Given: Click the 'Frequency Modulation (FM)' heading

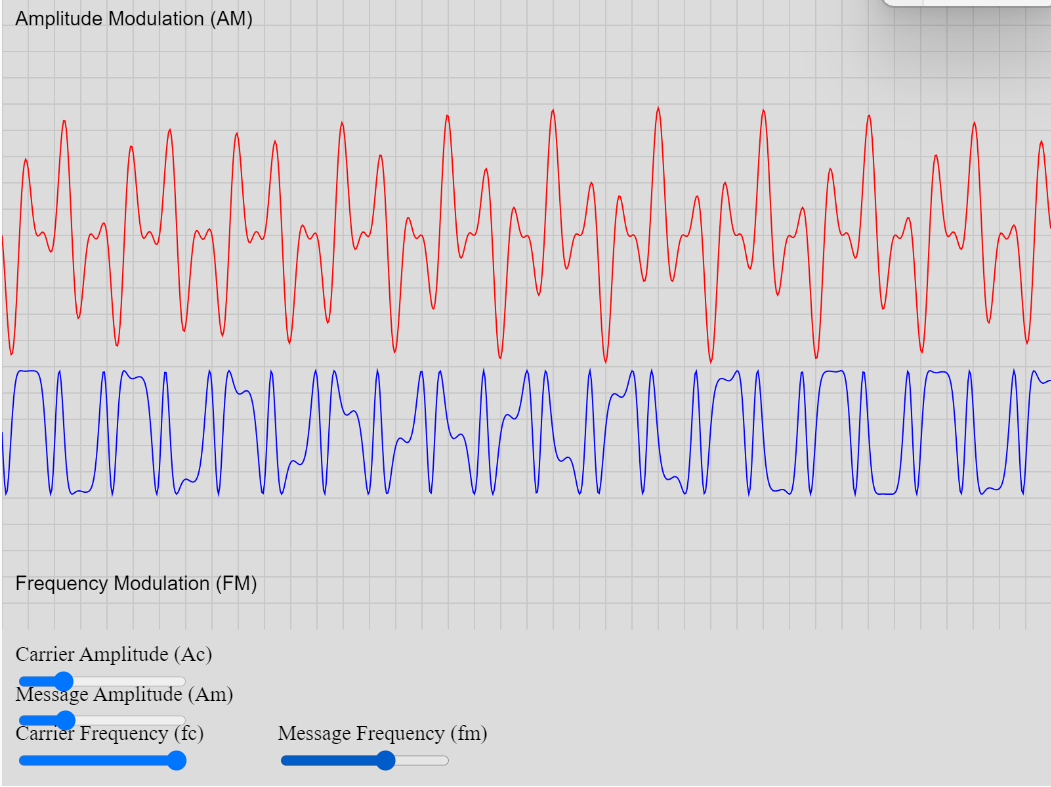Looking at the screenshot, I should pyautogui.click(x=136, y=583).
